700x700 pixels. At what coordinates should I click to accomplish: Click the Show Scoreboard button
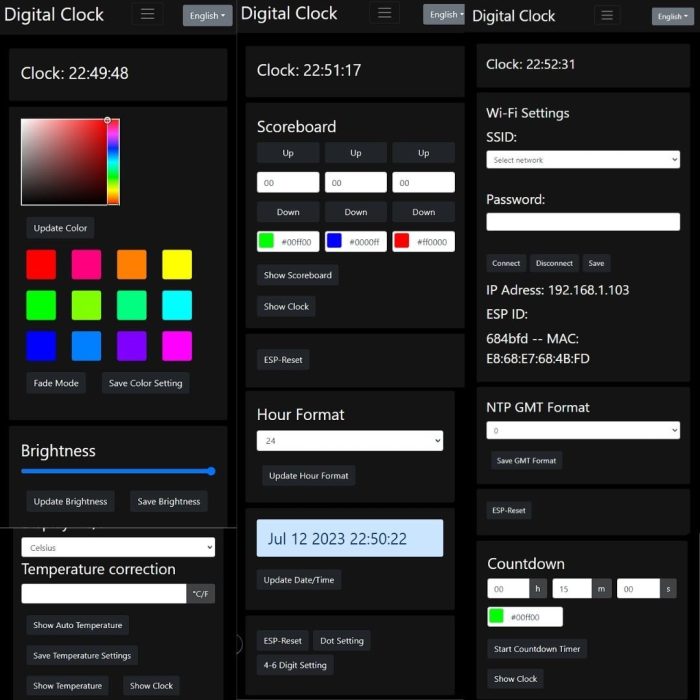(297, 275)
